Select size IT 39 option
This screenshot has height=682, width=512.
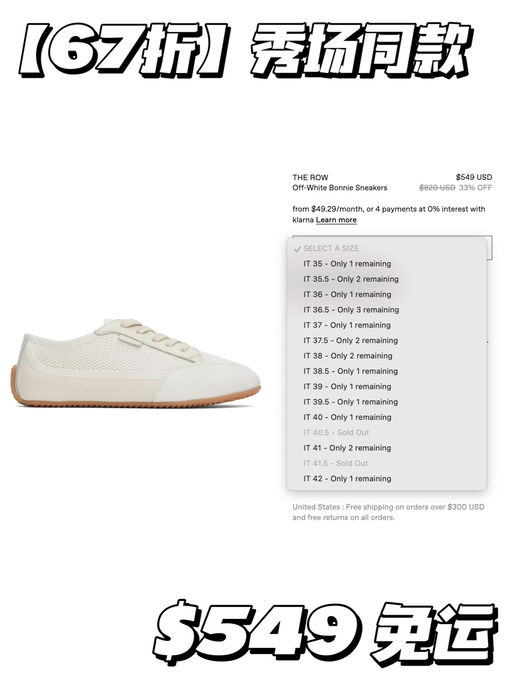pos(387,387)
